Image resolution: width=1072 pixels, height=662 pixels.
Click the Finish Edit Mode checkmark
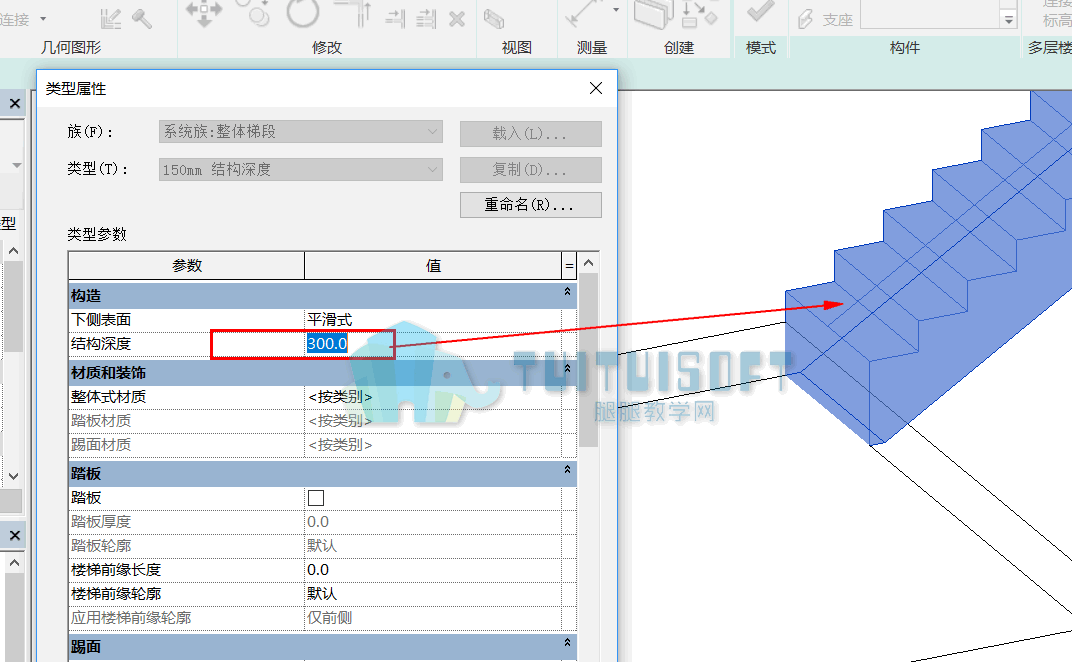[760, 11]
